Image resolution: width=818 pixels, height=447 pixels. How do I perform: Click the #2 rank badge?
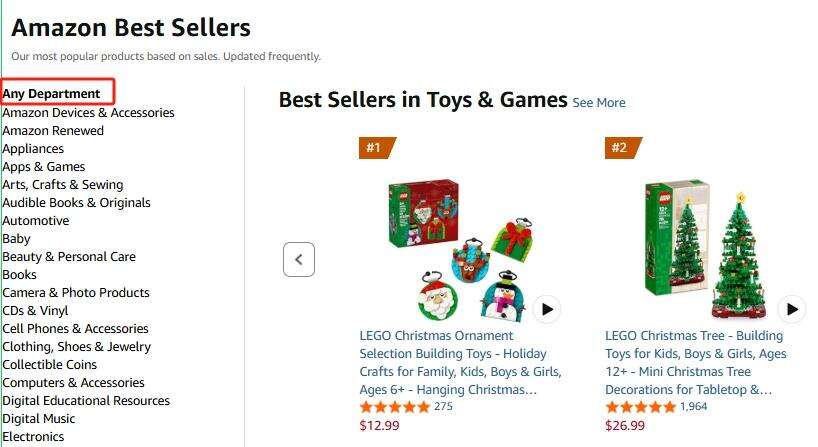(622, 148)
